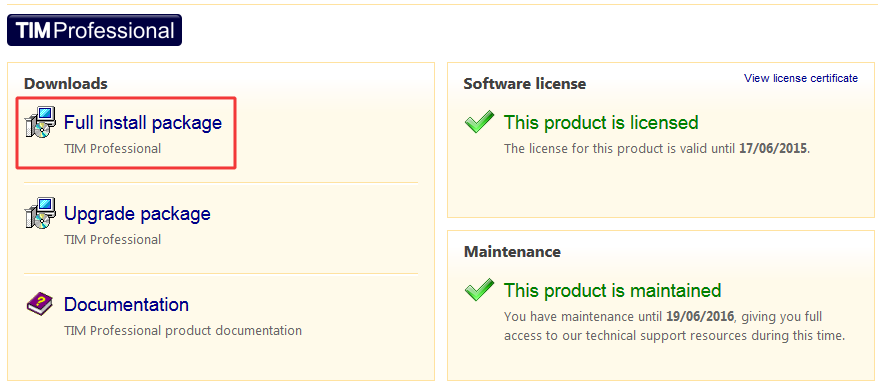882x386 pixels.
Task: Open the Upgrade package download link
Action: 137,214
